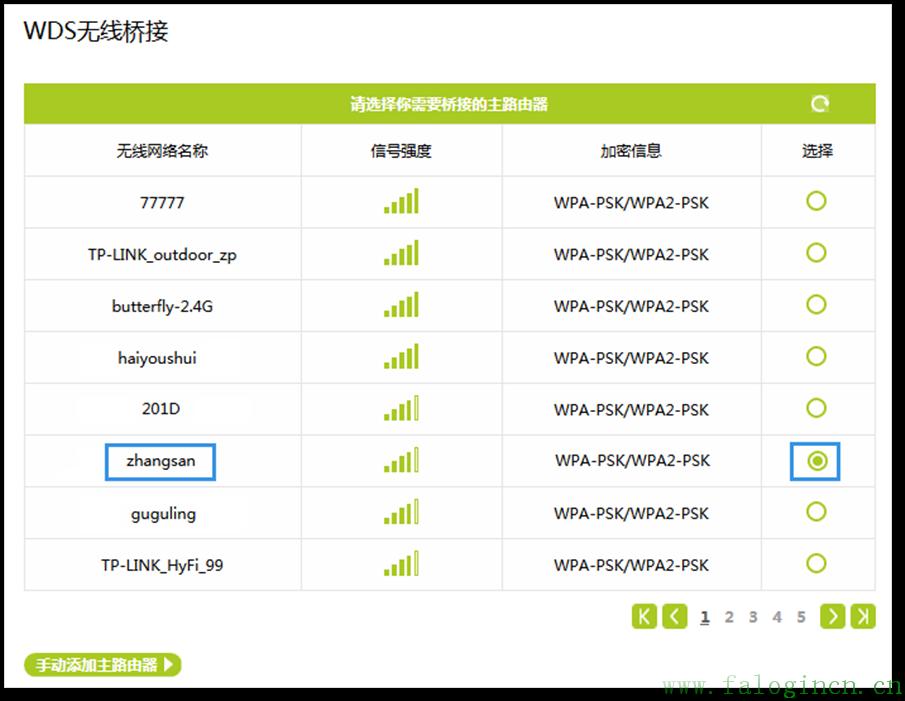This screenshot has height=701, width=905.
Task: Deselect the currently chosen zhangsan radio button
Action: tap(817, 461)
